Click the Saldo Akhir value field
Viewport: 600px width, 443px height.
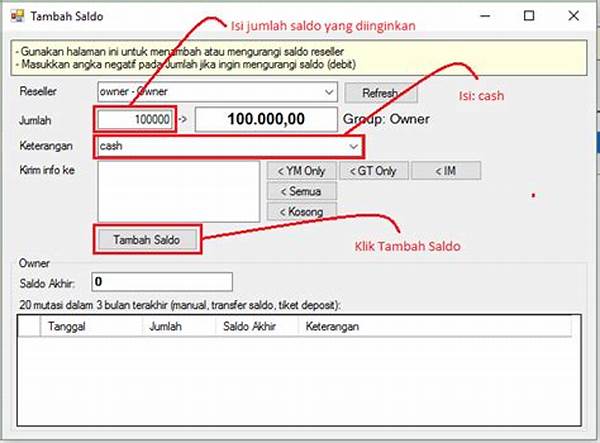pos(161,282)
